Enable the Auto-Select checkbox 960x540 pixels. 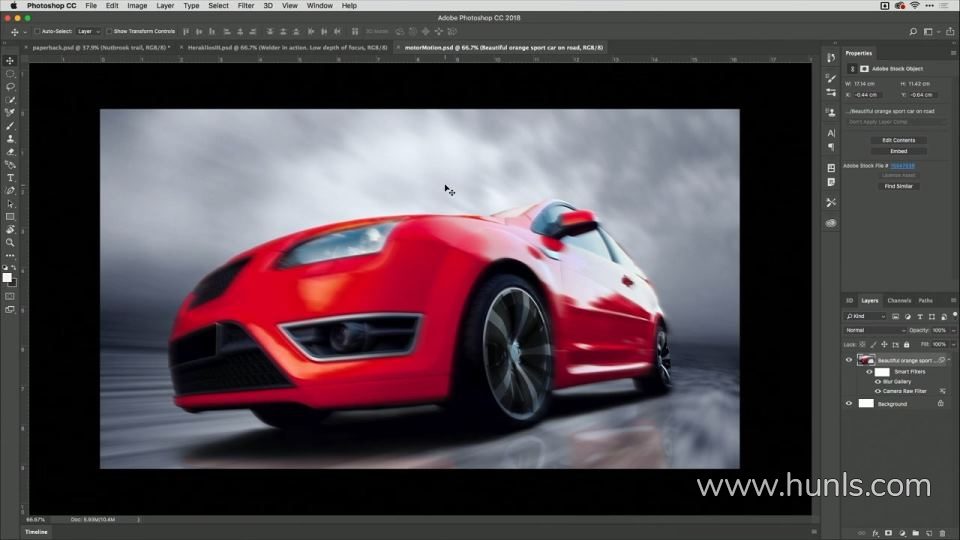[37, 31]
